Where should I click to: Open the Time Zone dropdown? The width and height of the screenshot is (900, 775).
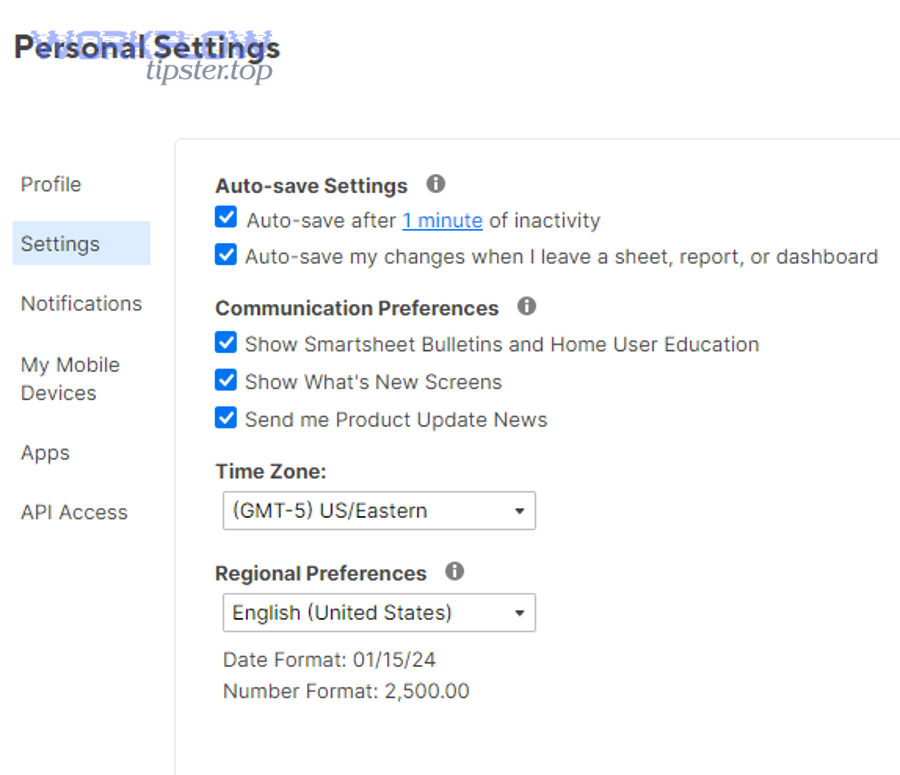(378, 510)
